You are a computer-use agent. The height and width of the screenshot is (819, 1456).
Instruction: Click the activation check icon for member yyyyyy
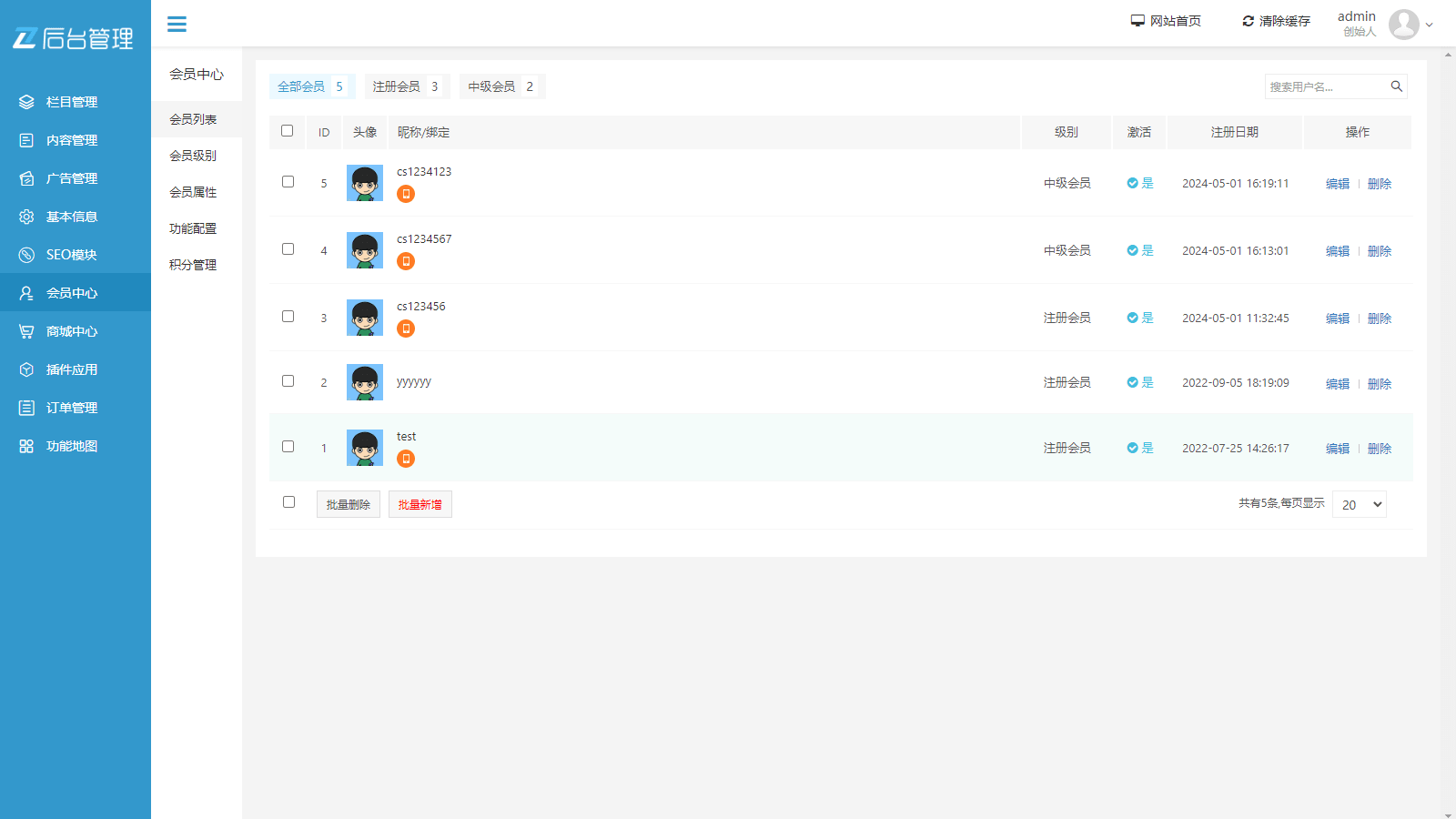[1132, 382]
